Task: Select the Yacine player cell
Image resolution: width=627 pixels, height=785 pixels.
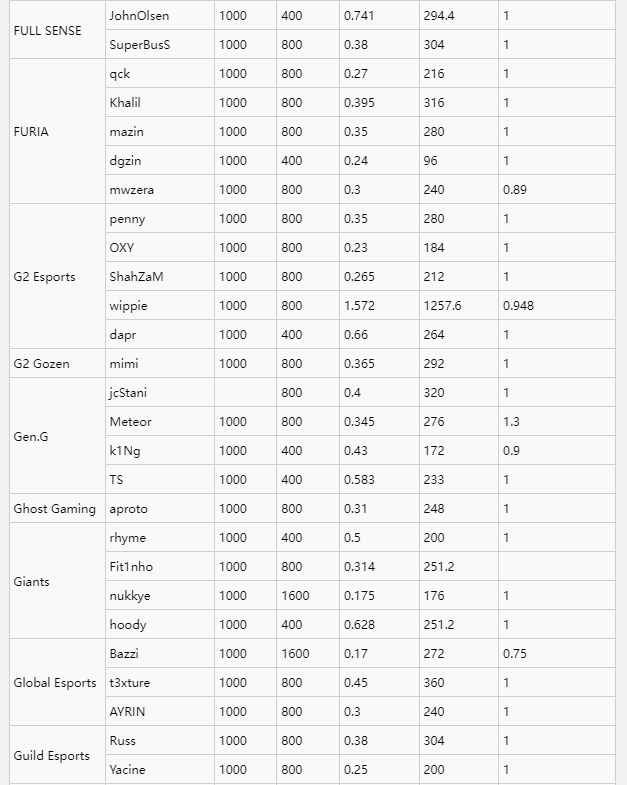Action: pos(128,769)
